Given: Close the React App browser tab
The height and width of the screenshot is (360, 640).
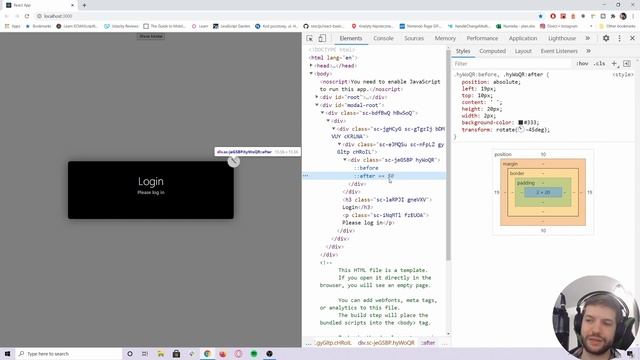Looking at the screenshot, I should coord(73,5).
